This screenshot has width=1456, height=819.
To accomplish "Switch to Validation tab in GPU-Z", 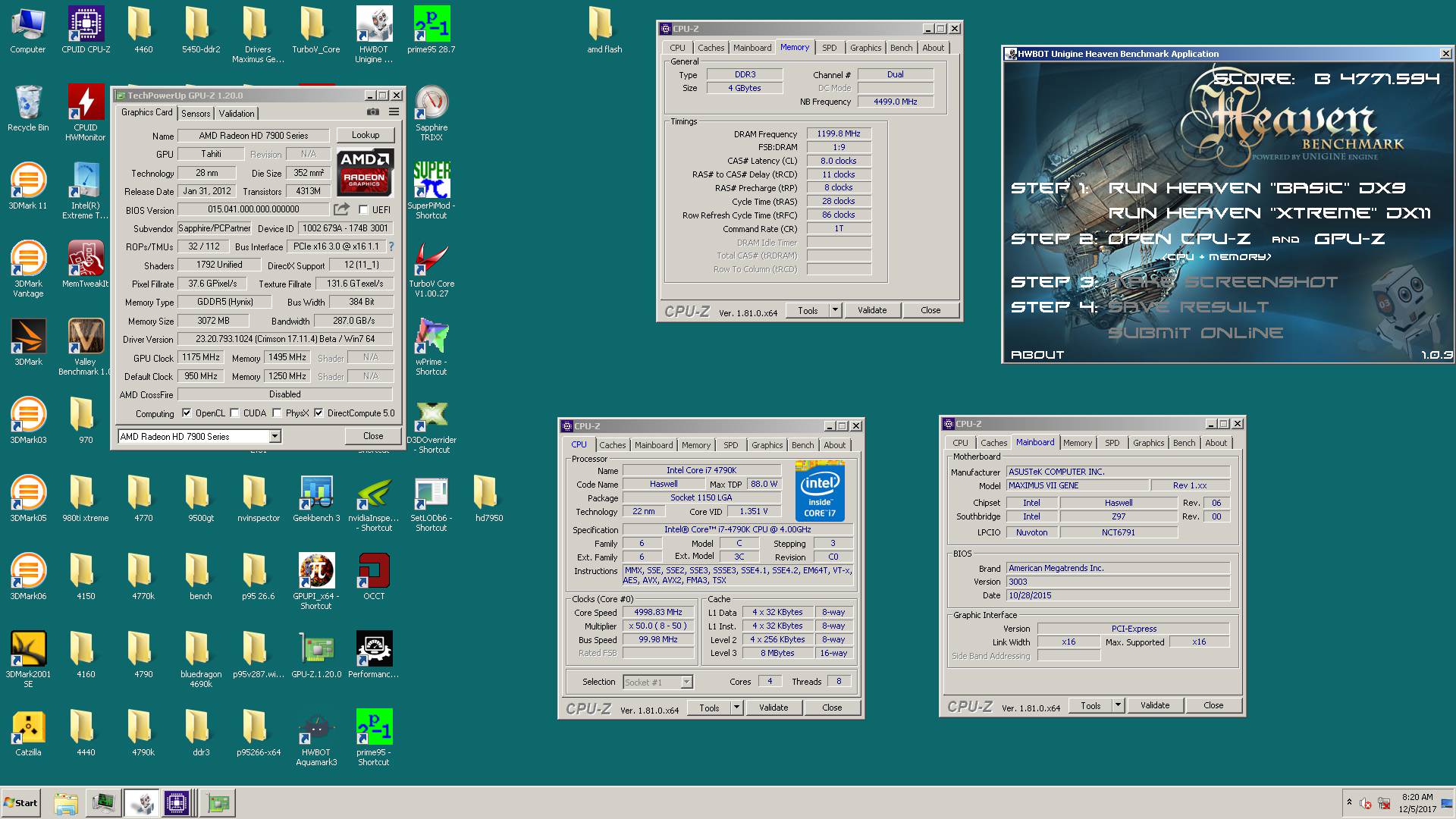I will point(237,113).
